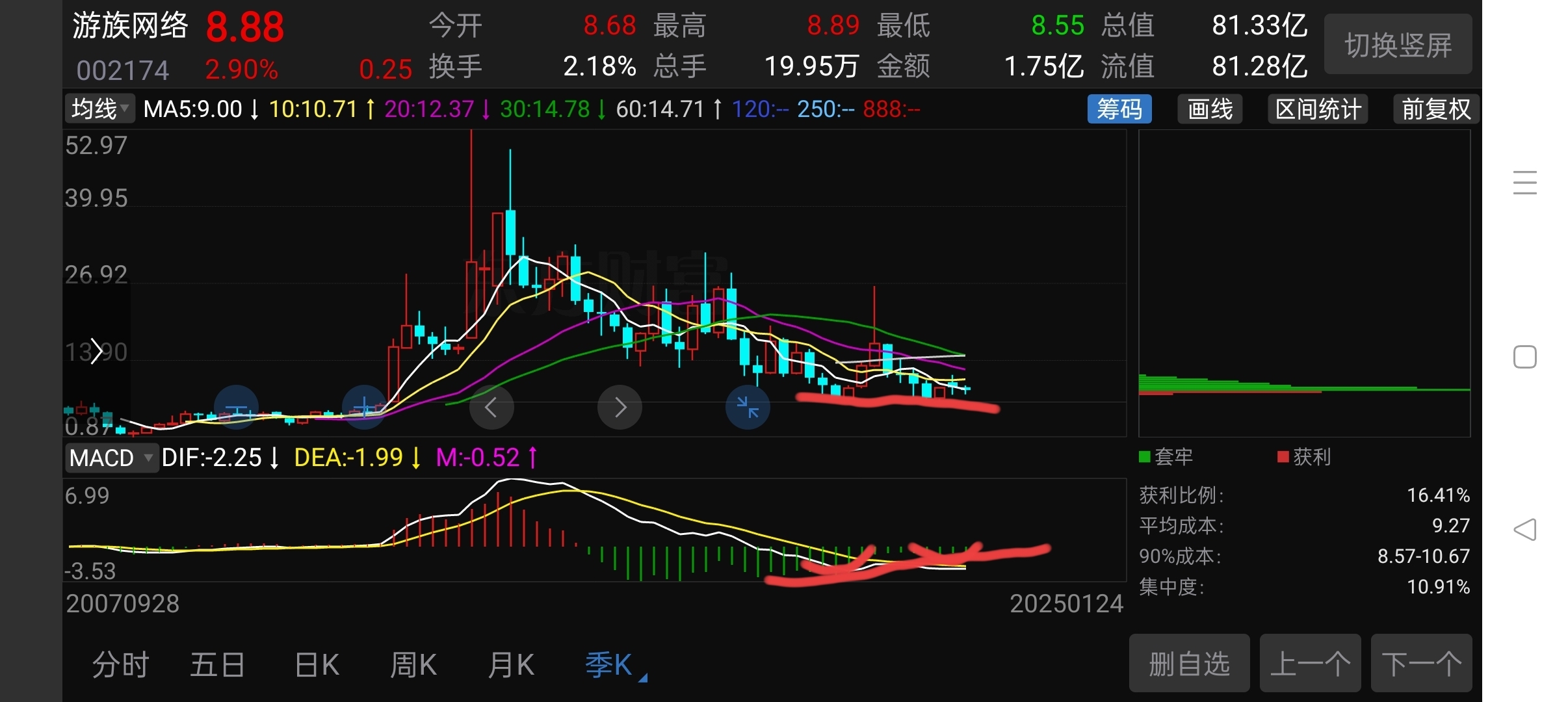This screenshot has height=702, width=1568.
Task: Enable 画线 drawing mode
Action: pos(1210,109)
